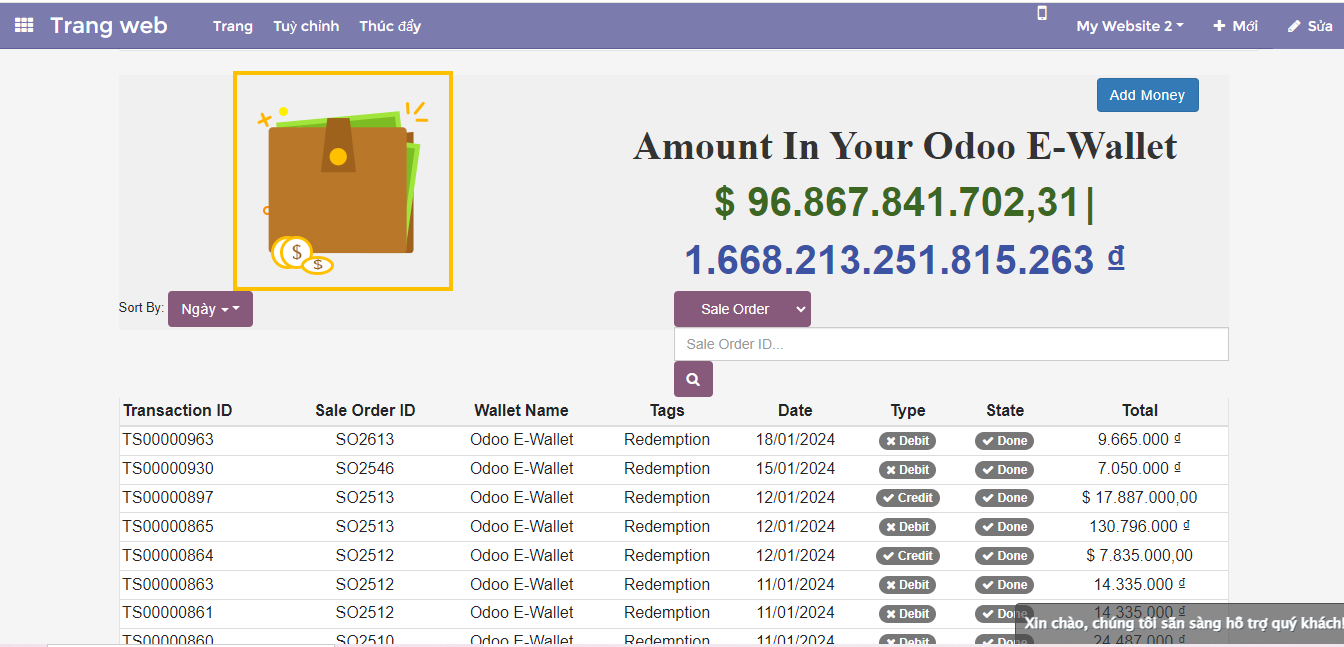Click the Sale Order ID column header

(x=365, y=410)
